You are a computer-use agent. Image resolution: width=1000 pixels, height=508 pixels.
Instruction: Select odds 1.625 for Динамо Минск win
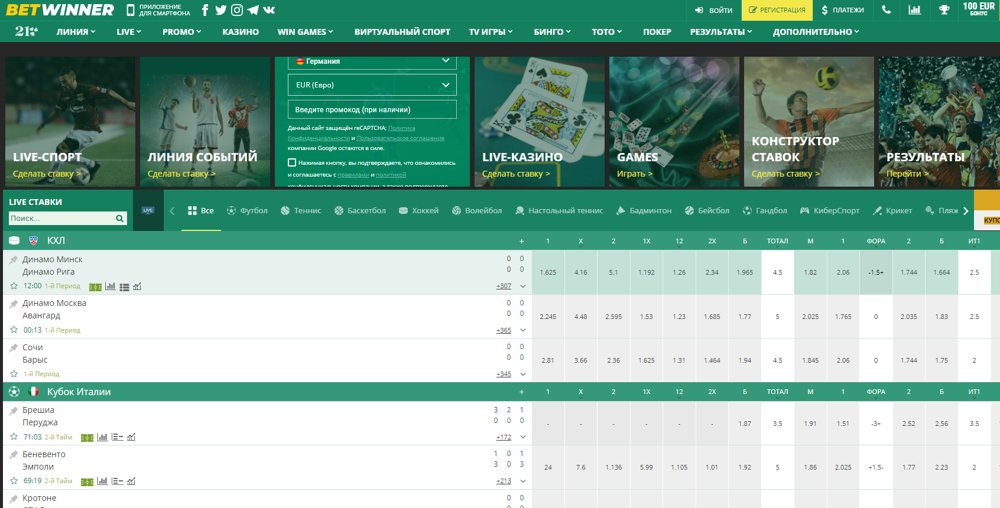pos(548,272)
